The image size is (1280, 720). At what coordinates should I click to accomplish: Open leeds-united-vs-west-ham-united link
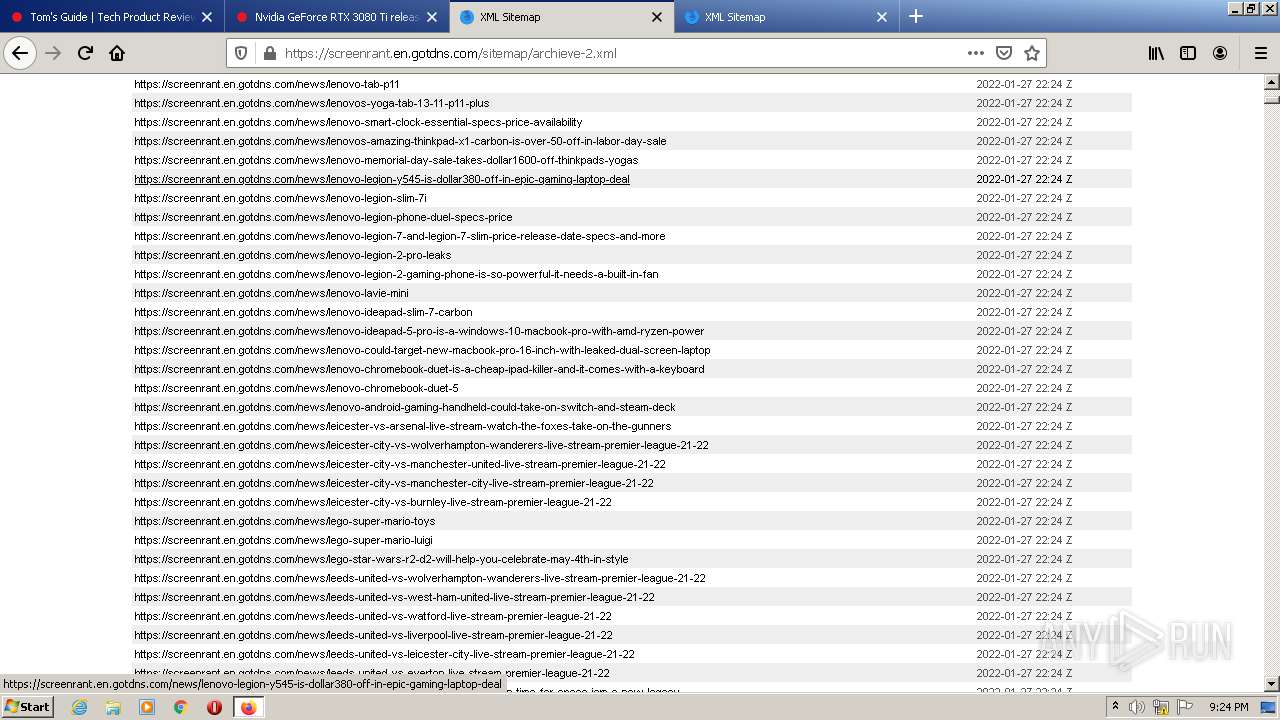click(394, 597)
